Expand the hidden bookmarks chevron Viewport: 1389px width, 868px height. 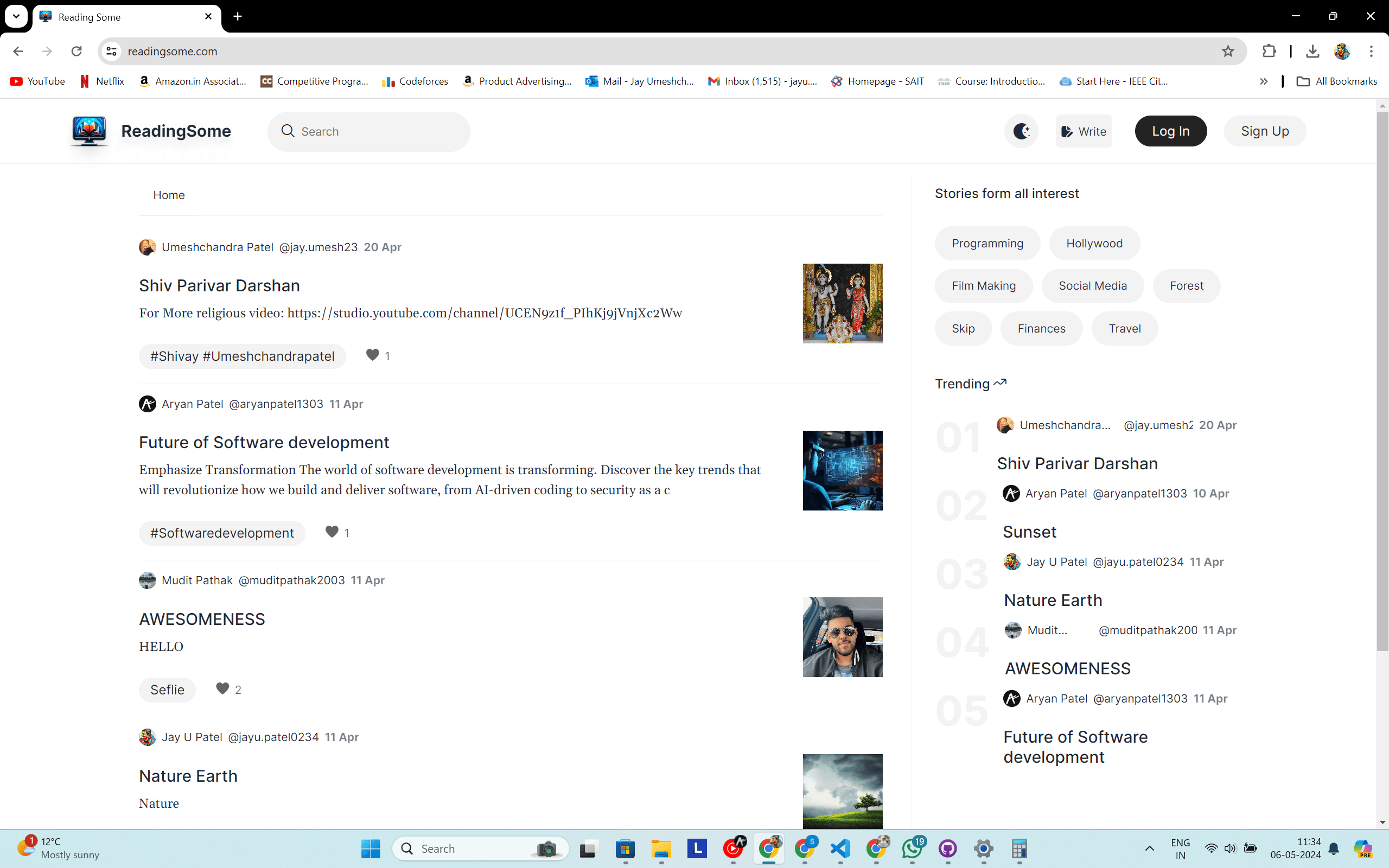coord(1263,81)
